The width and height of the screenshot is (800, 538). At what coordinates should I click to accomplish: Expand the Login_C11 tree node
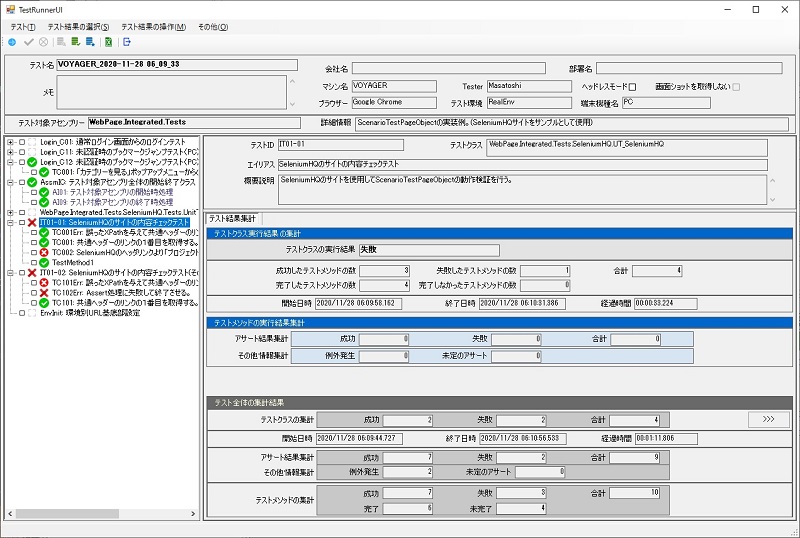(x=10, y=152)
